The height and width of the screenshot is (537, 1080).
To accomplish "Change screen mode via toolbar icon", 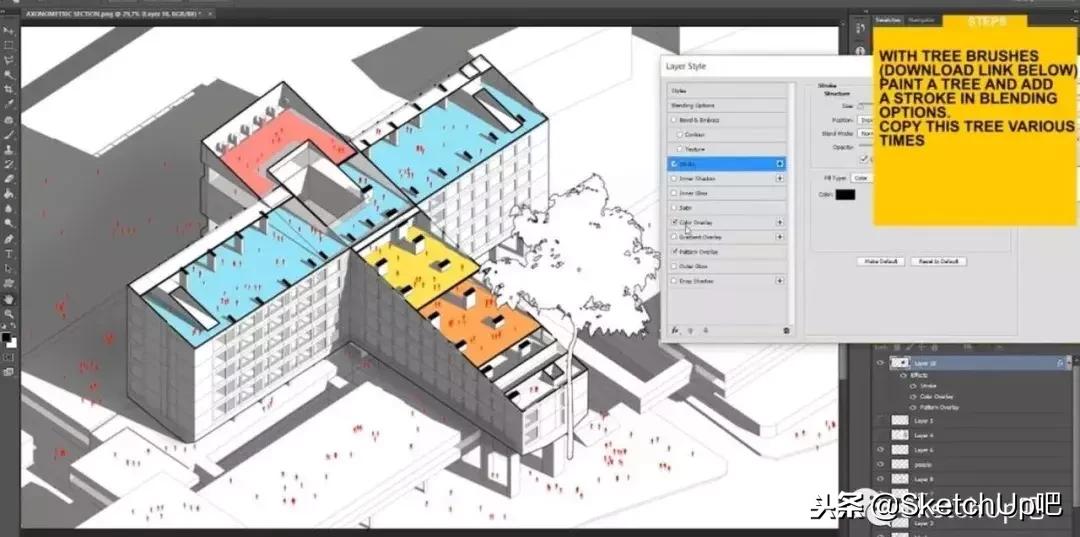I will coord(9,372).
